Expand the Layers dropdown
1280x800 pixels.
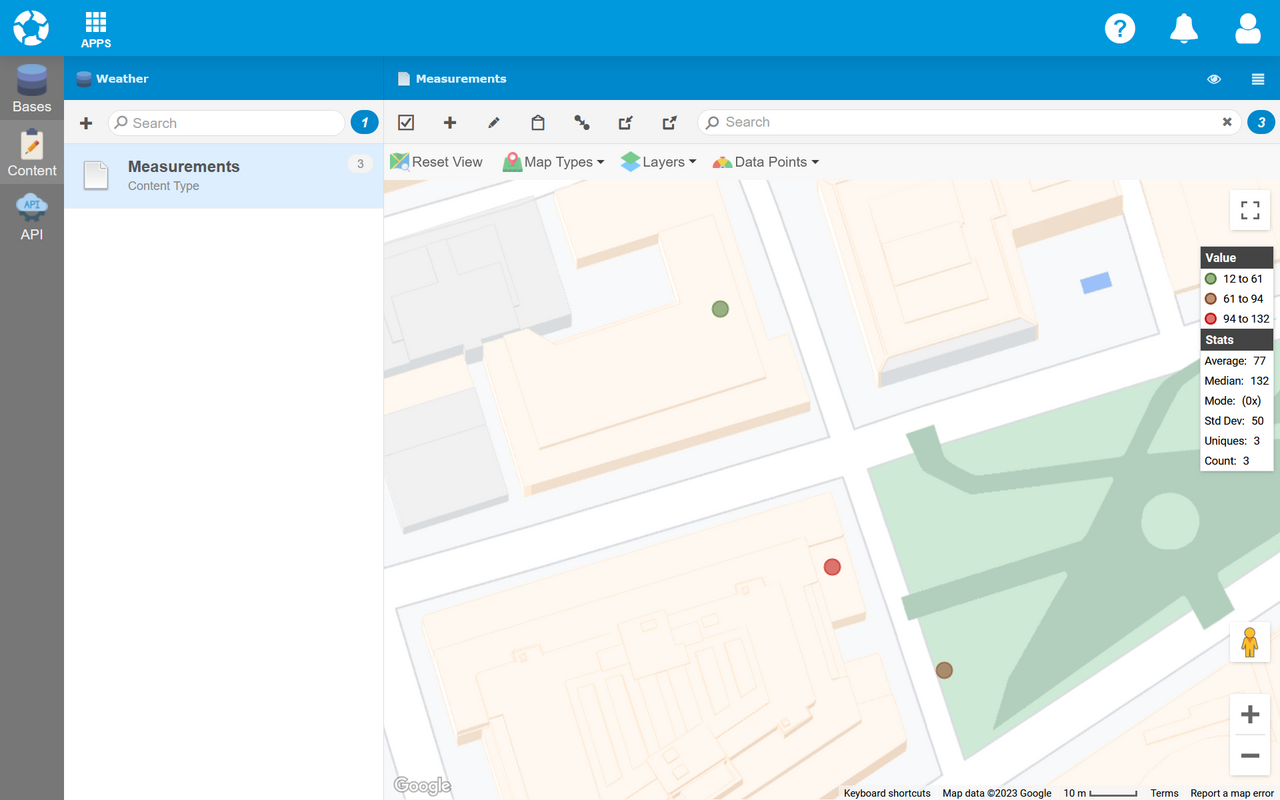pyautogui.click(x=658, y=162)
